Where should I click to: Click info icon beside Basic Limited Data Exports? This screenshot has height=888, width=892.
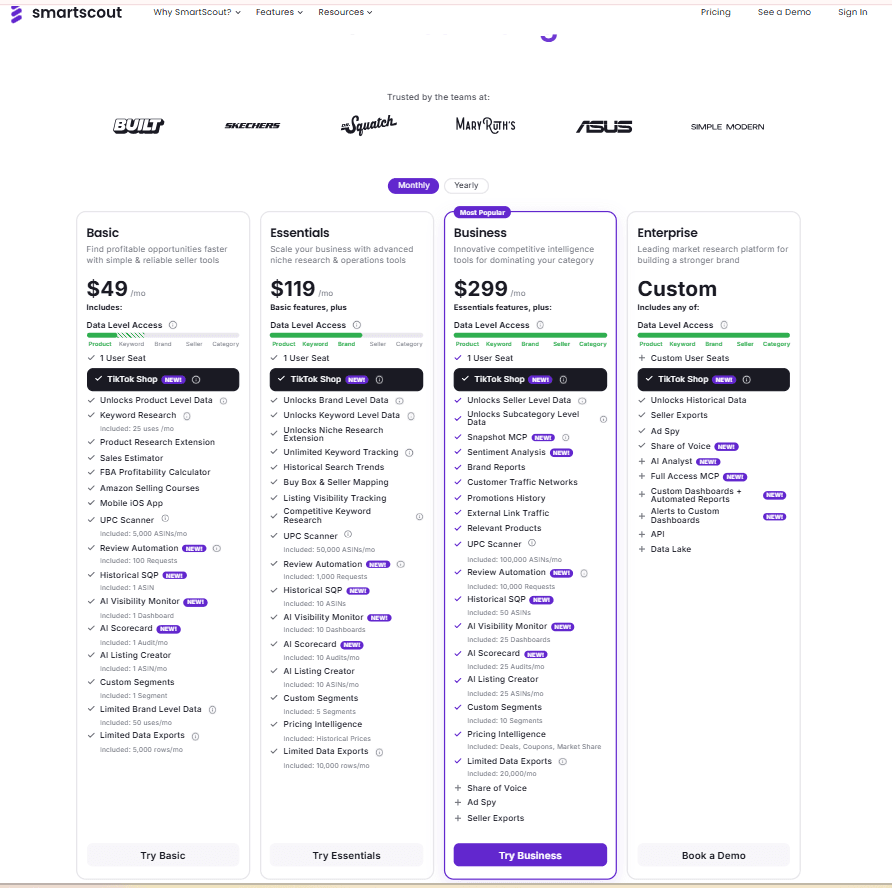[x=195, y=736]
